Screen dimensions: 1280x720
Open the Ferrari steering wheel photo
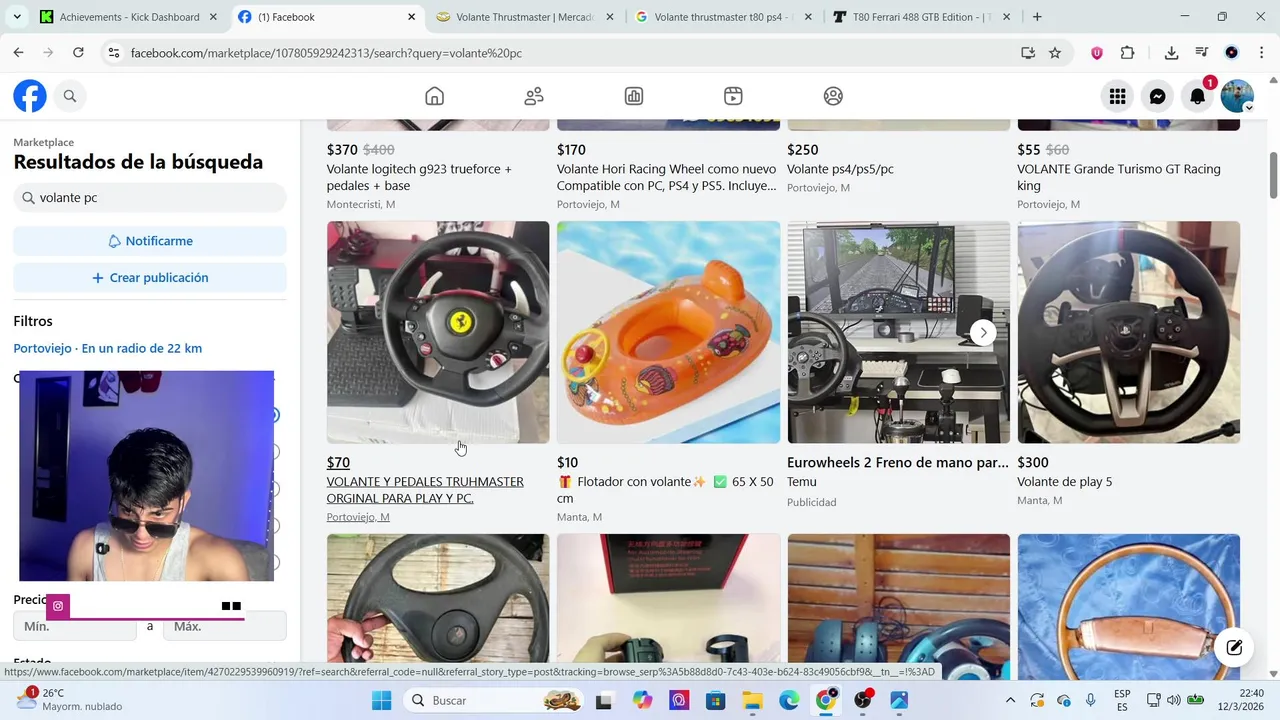point(438,332)
